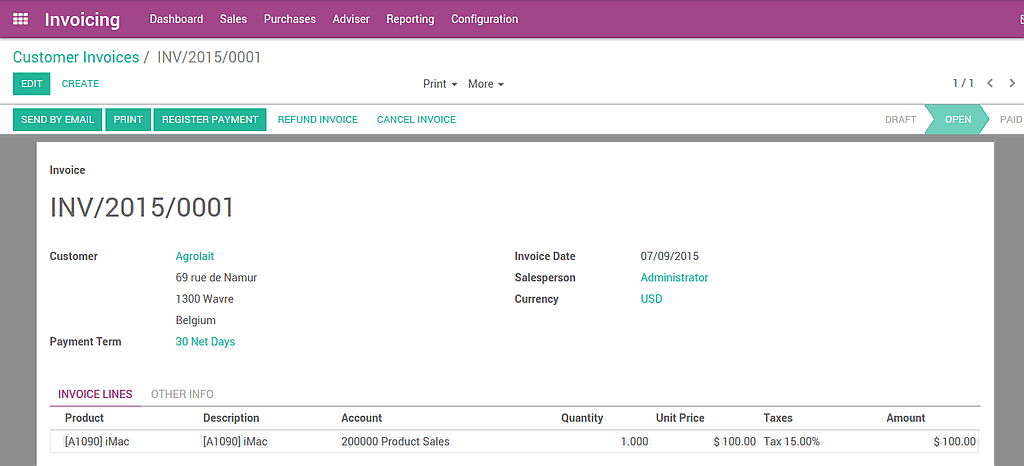The width and height of the screenshot is (1024, 466).
Task: Click the Refund Invoice button
Action: [x=317, y=120]
